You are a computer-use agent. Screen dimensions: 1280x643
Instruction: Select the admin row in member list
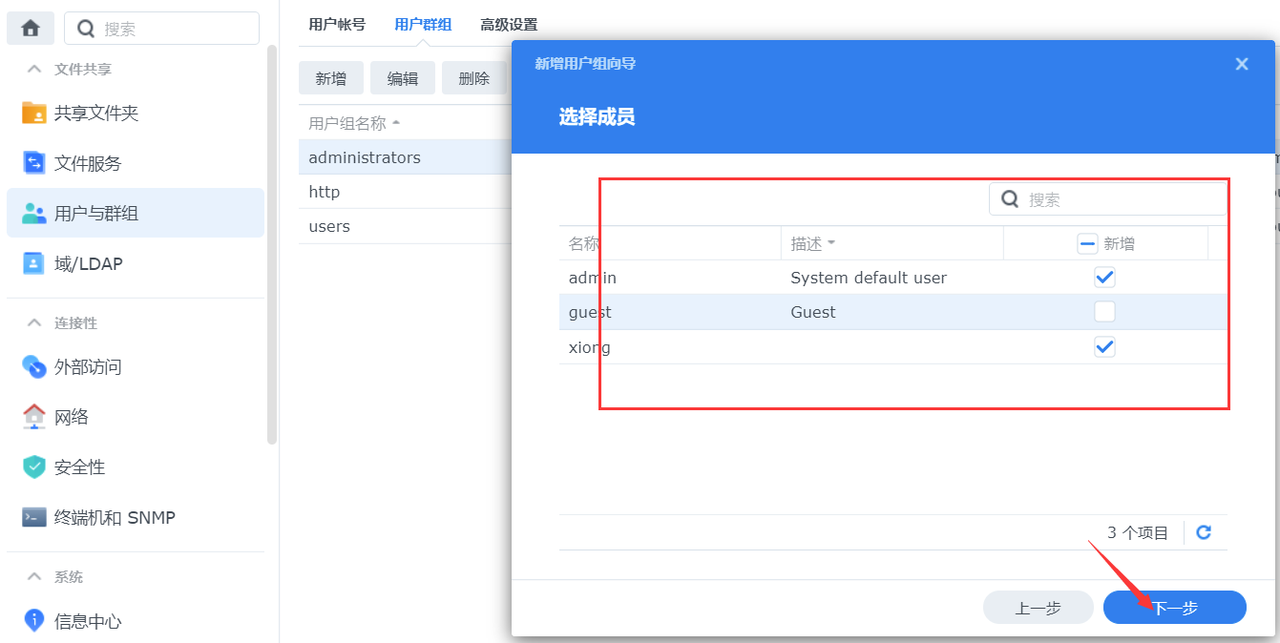click(892, 277)
